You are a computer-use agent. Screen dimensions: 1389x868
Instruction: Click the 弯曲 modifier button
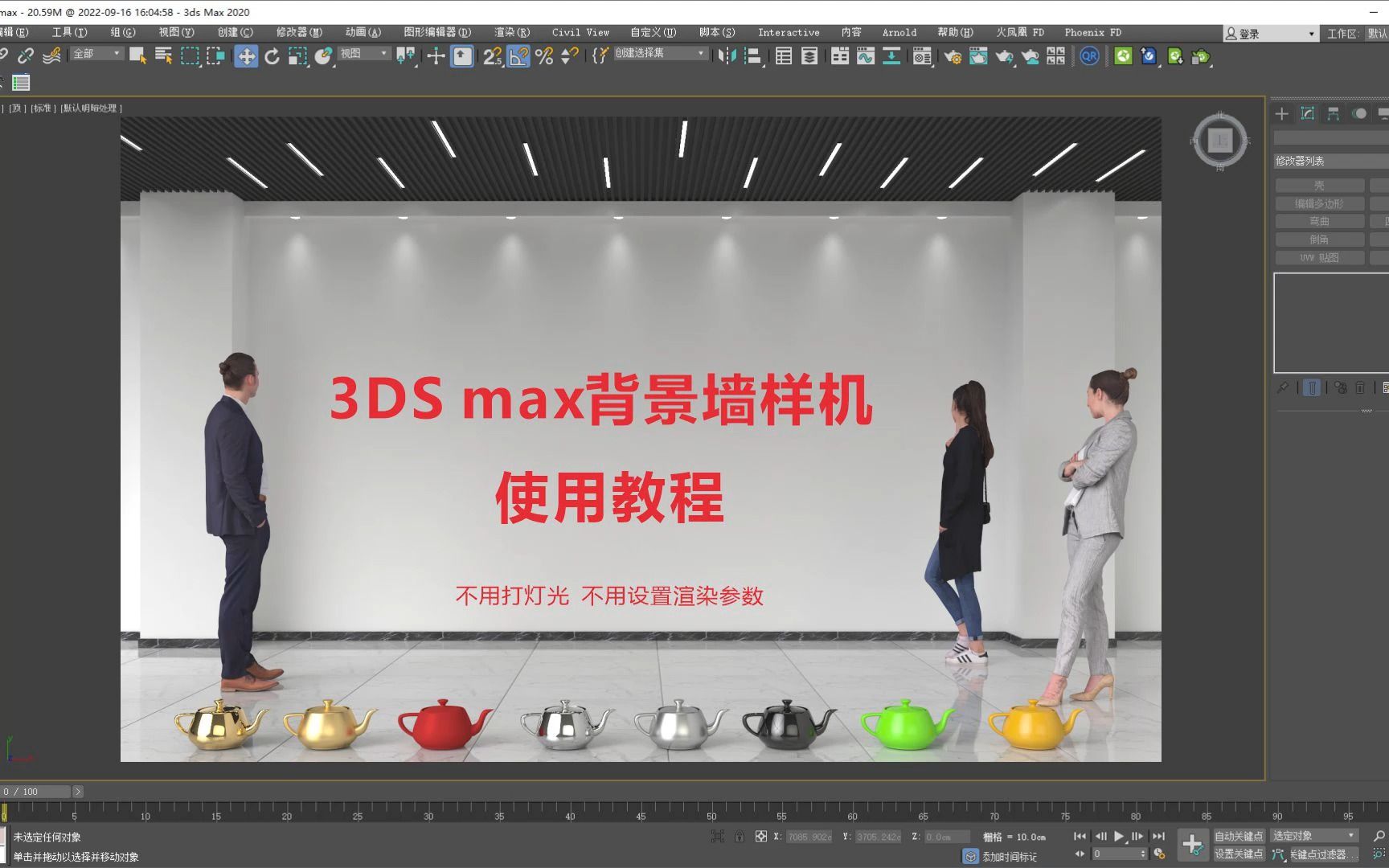[x=1319, y=222]
